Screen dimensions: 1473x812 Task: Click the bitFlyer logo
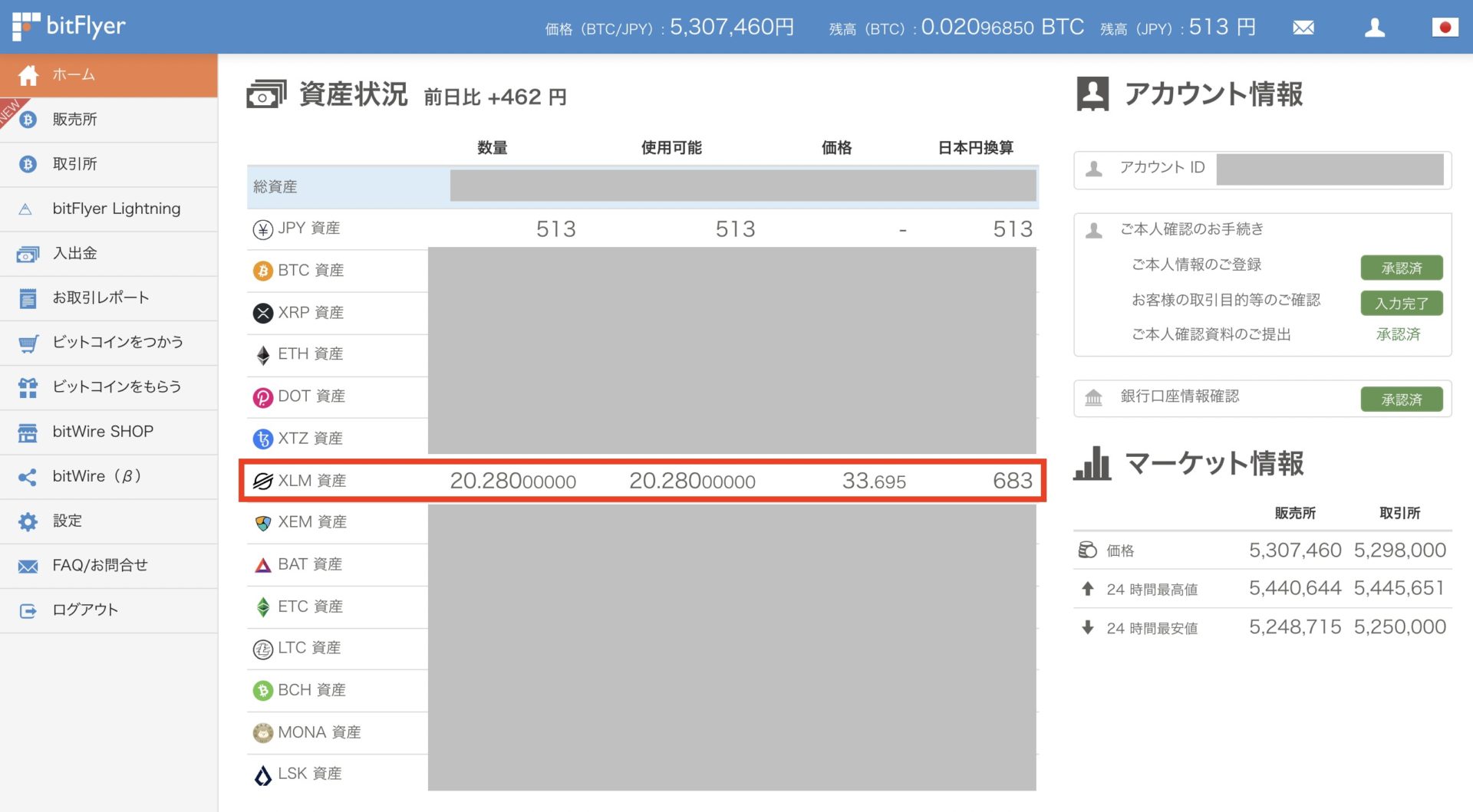click(x=69, y=26)
